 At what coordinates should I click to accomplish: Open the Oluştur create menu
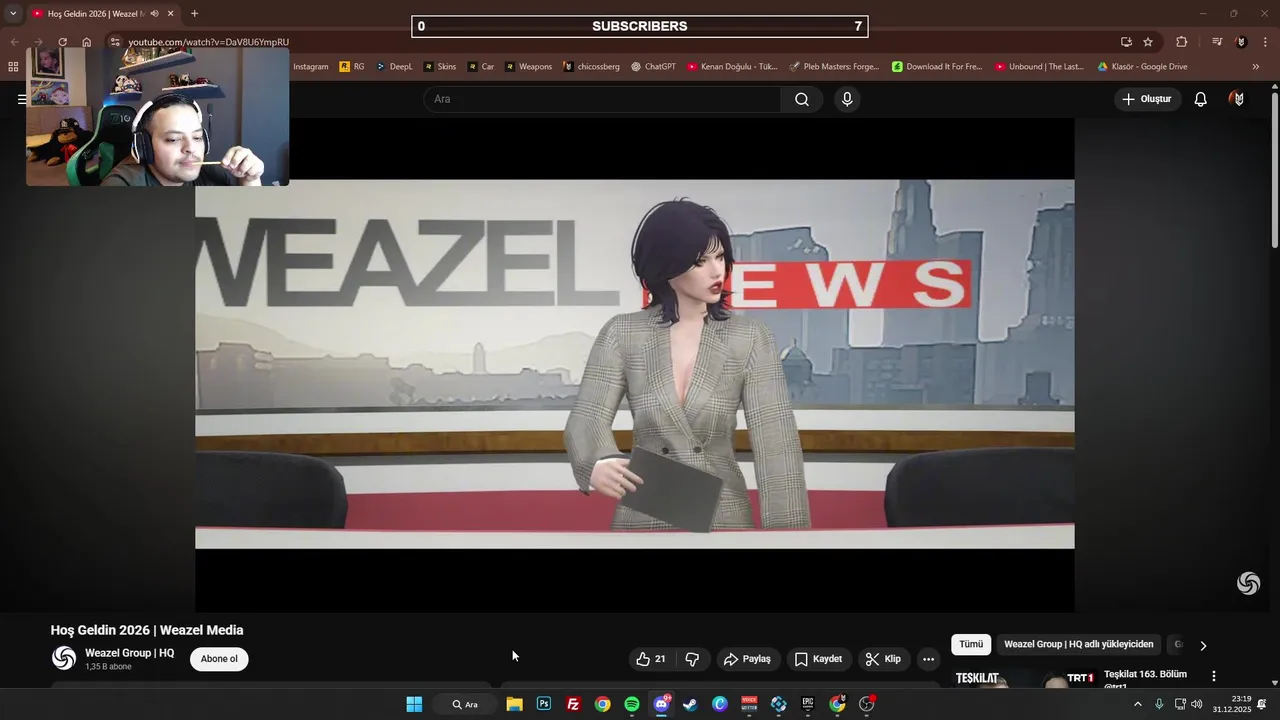[1147, 99]
